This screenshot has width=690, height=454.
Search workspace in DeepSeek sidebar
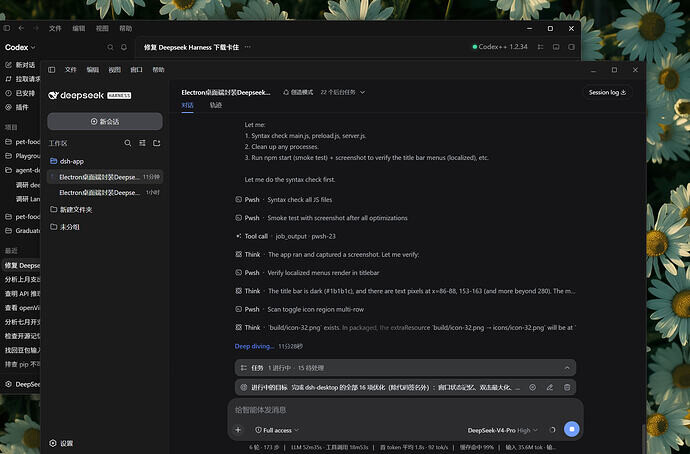point(128,143)
